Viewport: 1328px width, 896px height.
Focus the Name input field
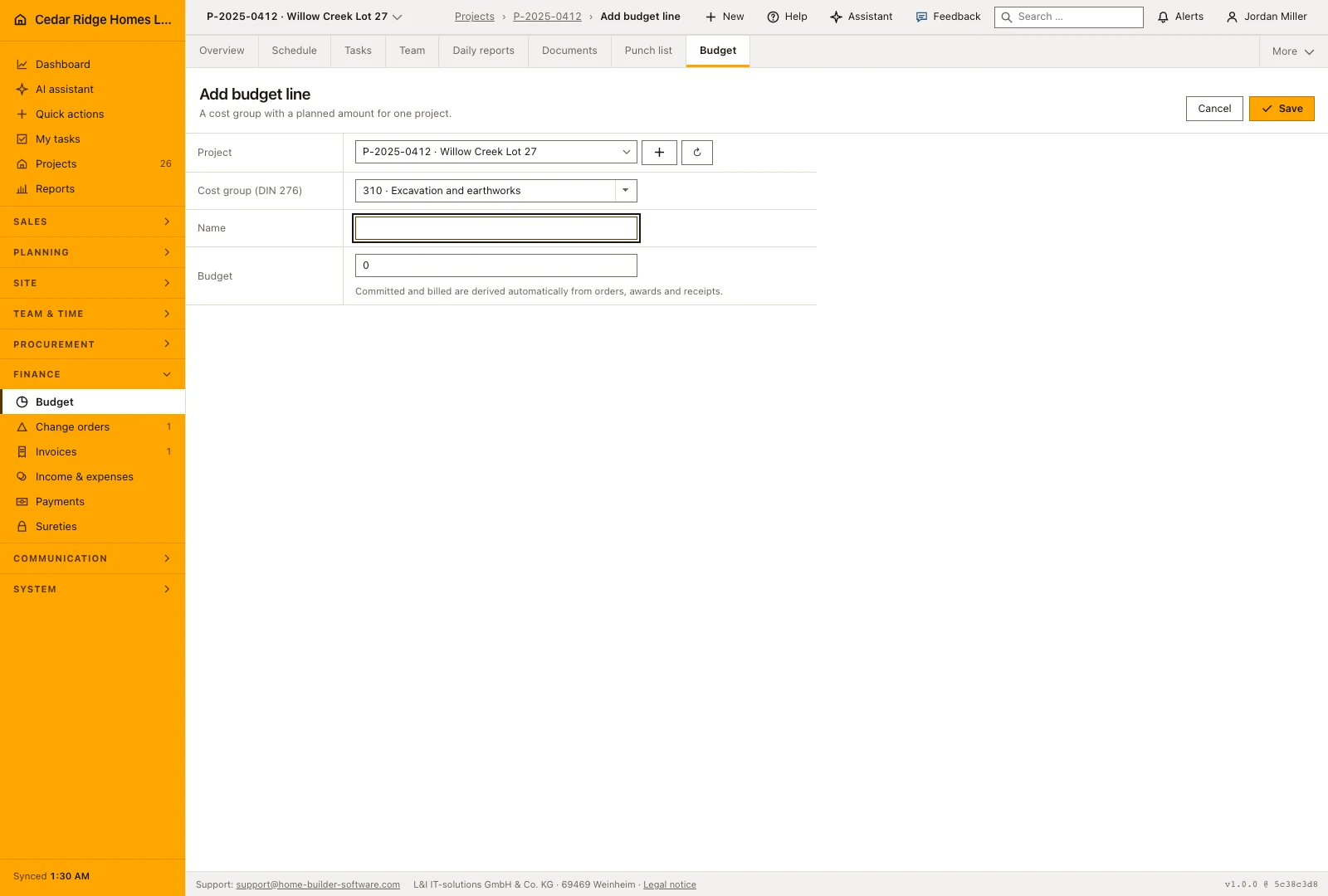(x=496, y=228)
